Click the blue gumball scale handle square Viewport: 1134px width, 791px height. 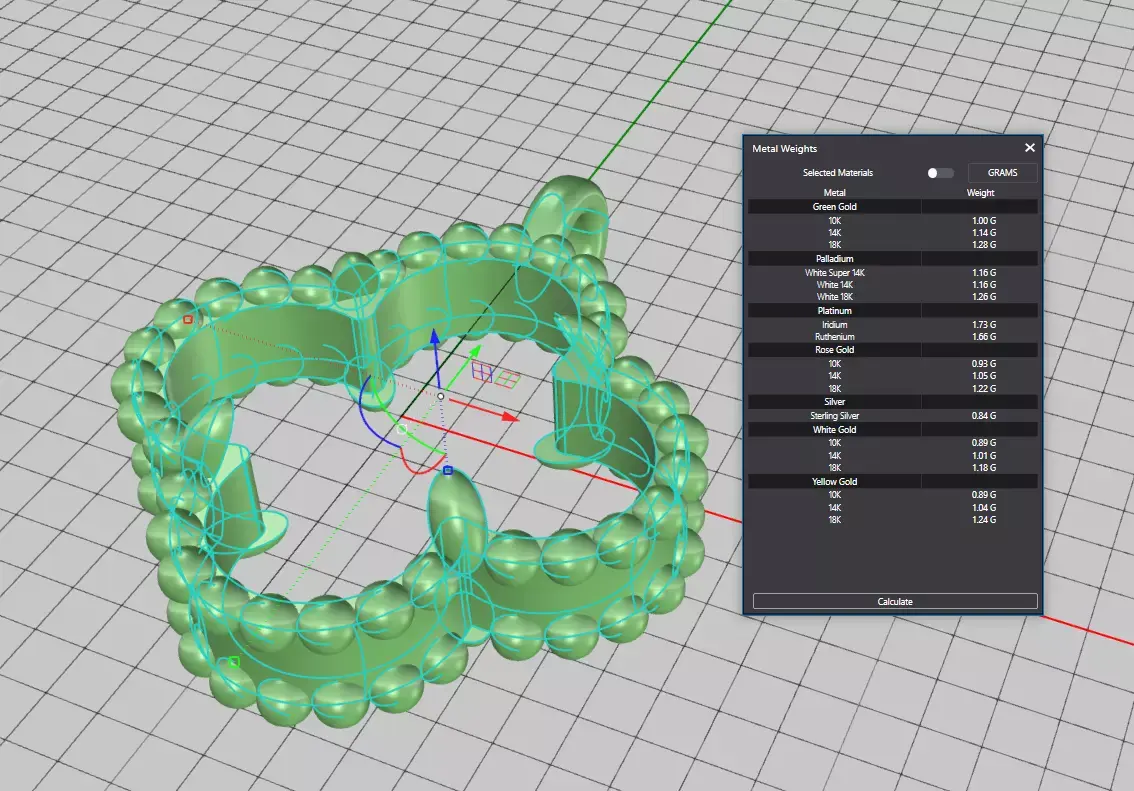click(x=448, y=471)
